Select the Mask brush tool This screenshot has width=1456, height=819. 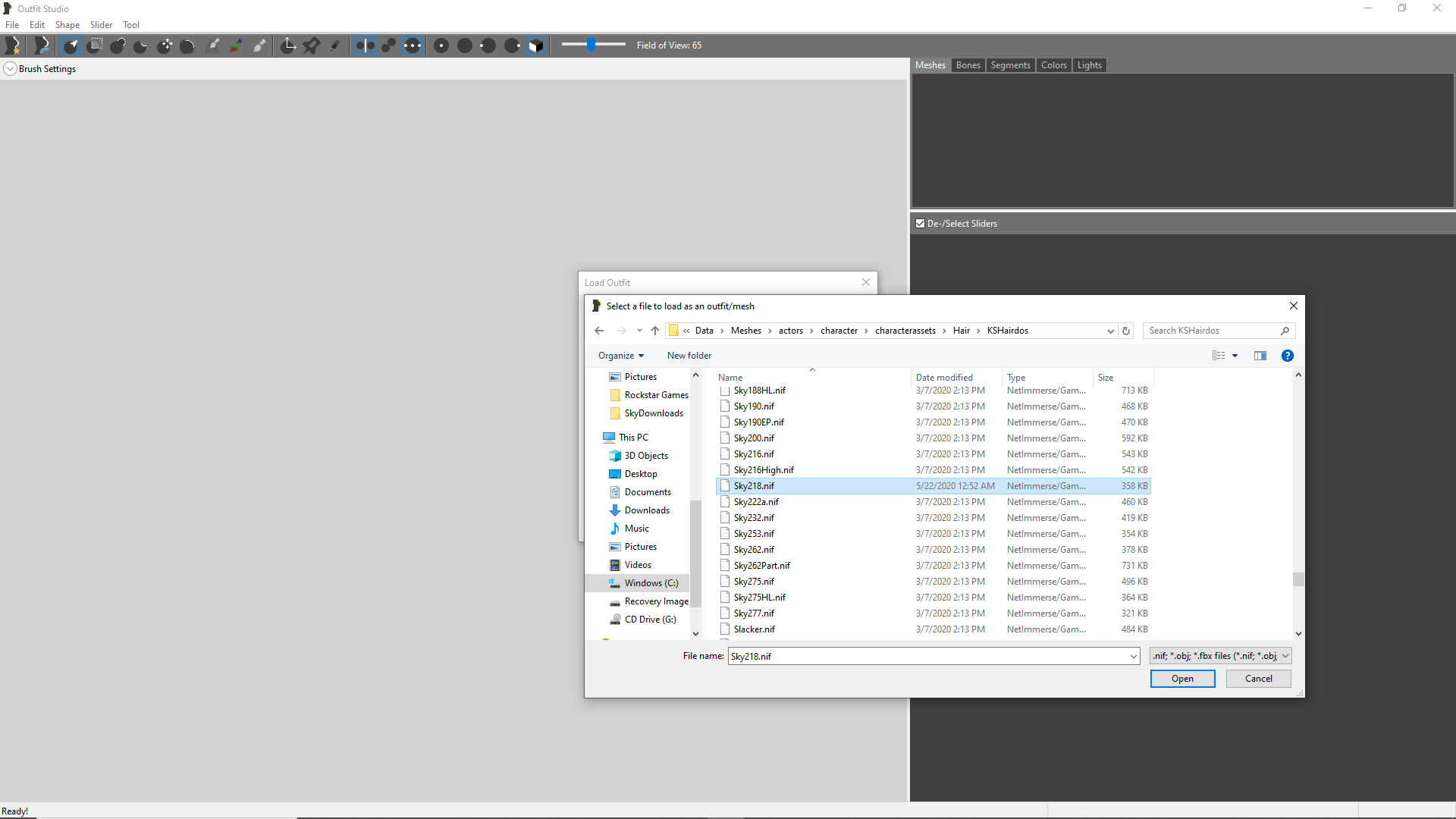(95, 45)
